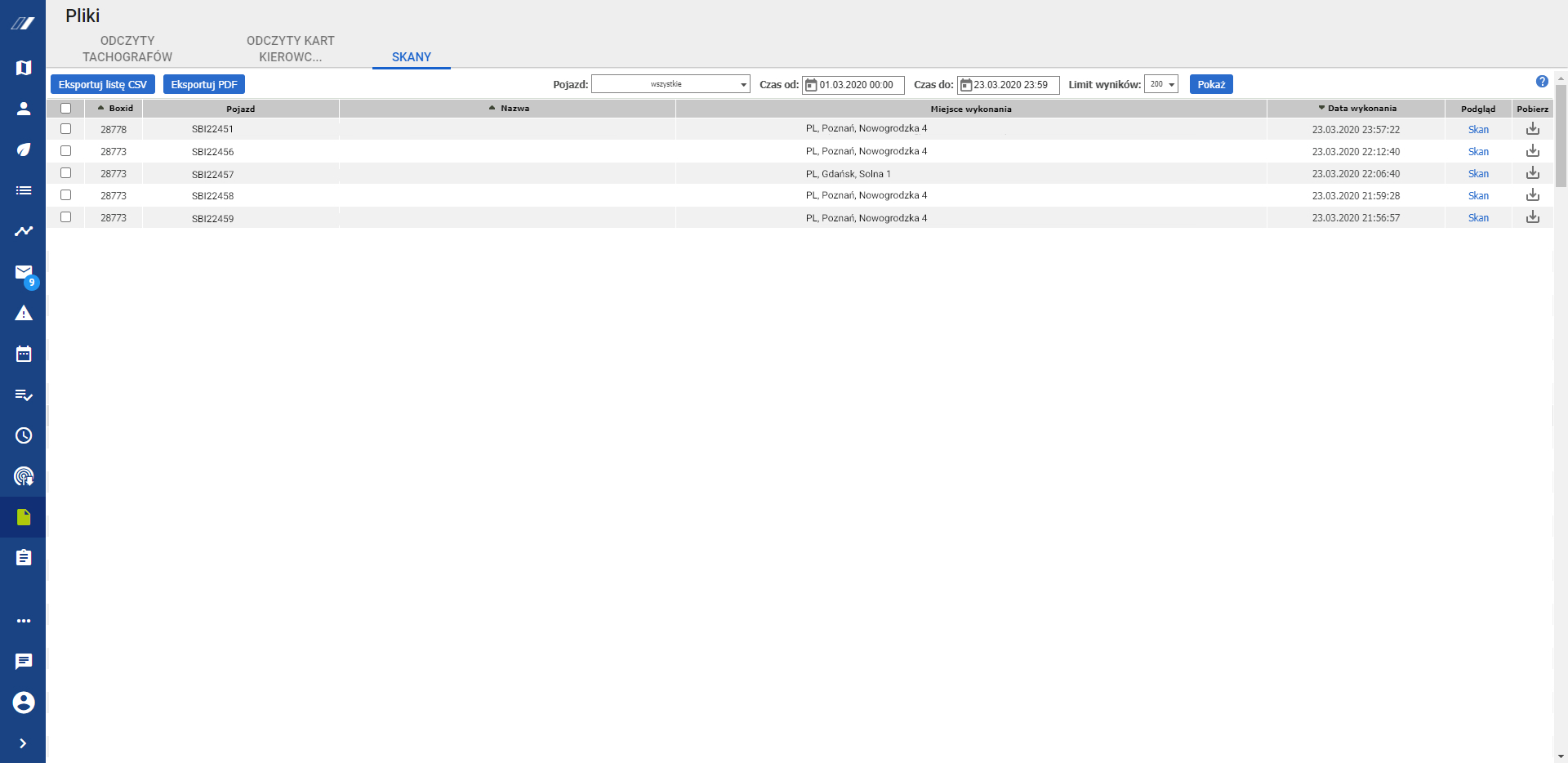1568x763 pixels.
Task: Switch to Odczyty Kart Kierowców tab
Action: [x=291, y=49]
